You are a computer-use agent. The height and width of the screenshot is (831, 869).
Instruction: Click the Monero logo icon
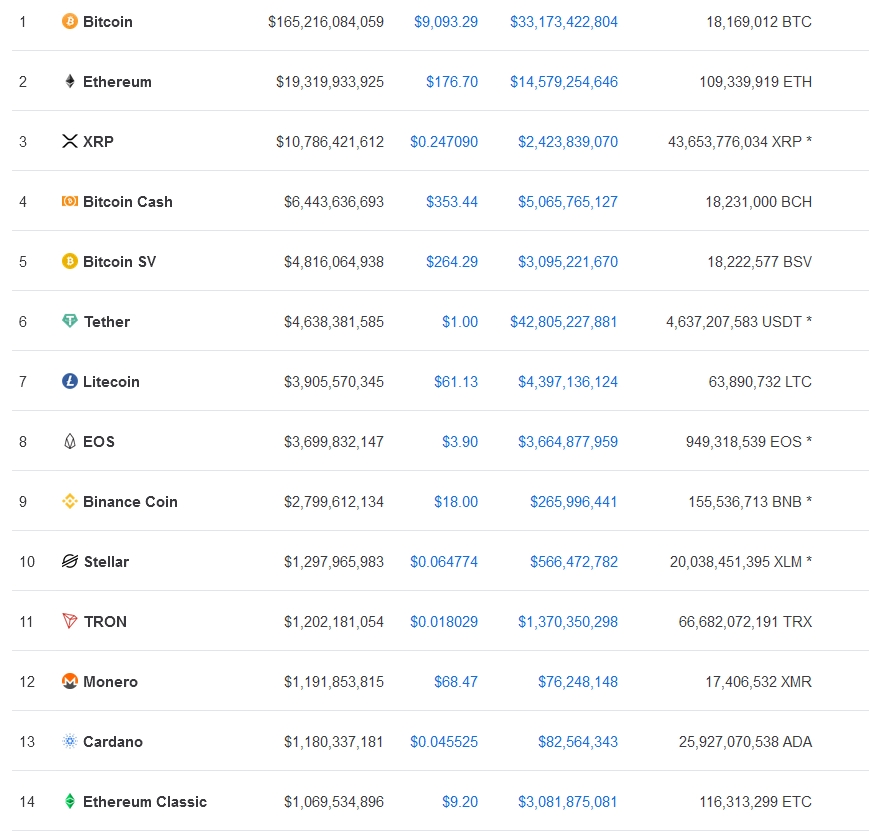coord(69,681)
